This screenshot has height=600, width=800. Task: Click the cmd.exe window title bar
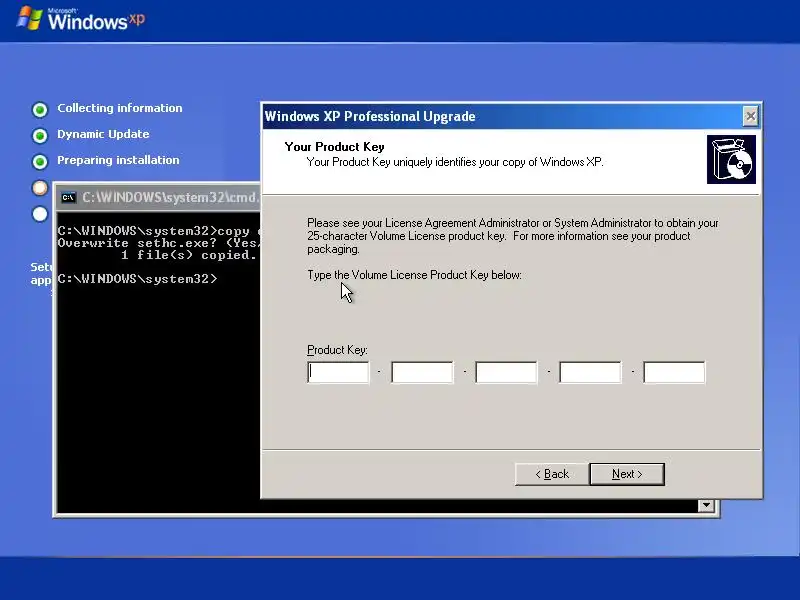[x=158, y=197]
